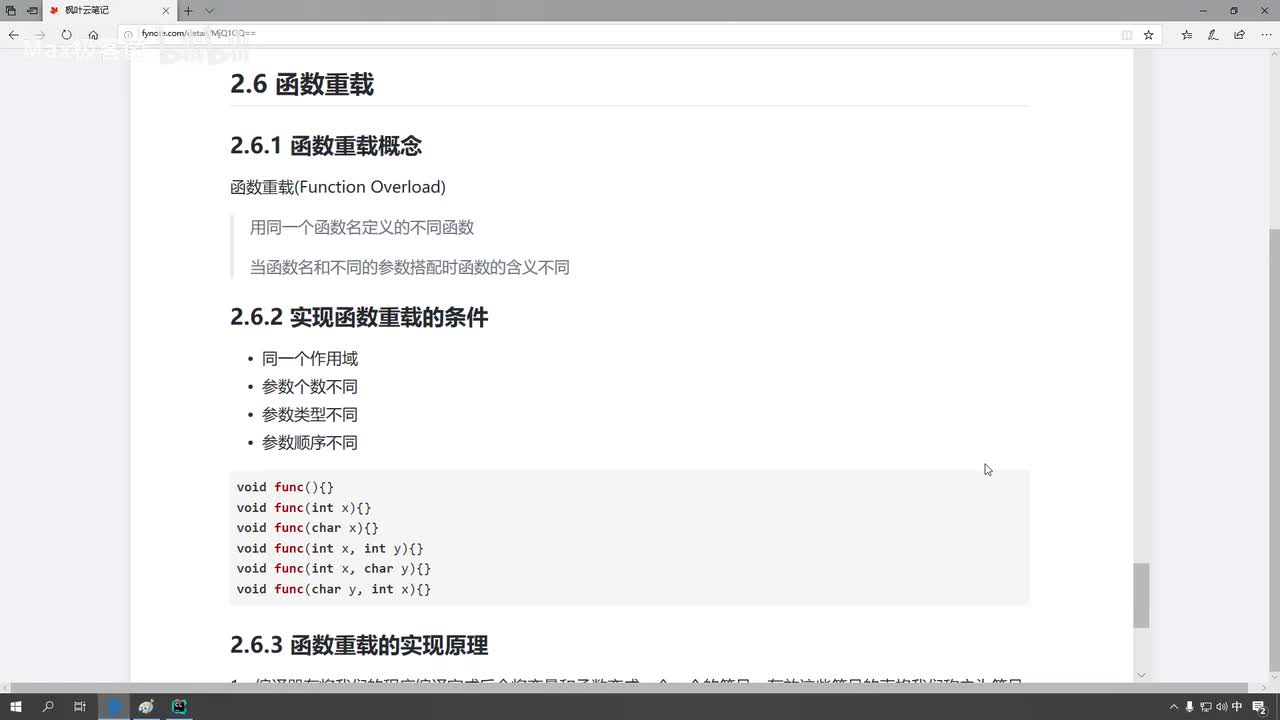Screen dimensions: 1280x720
Task: Add notes with the pen icon
Action: coord(1213,34)
